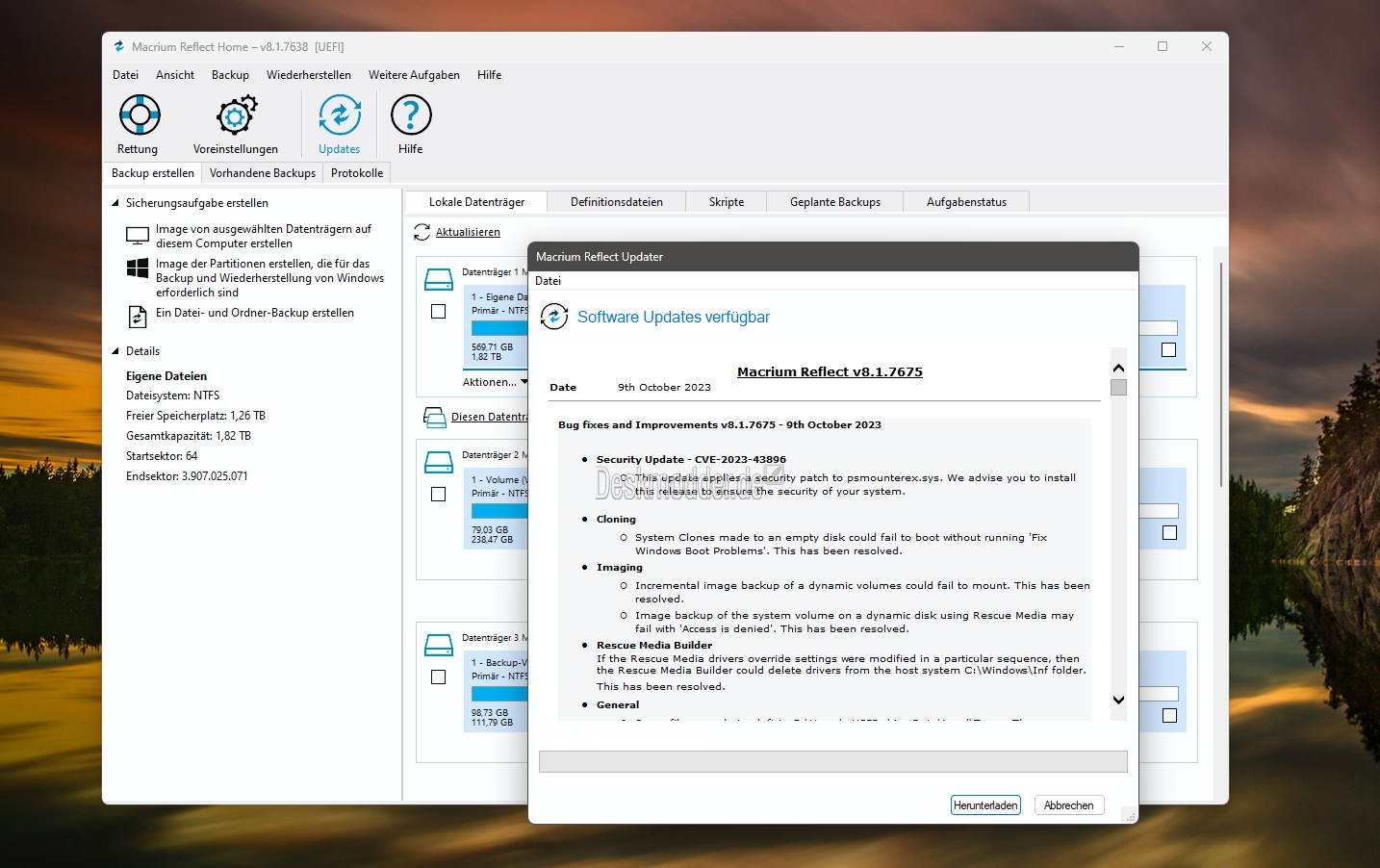Screen dimensions: 1380x868
Task: Open the Backup menu
Action: click(x=230, y=75)
